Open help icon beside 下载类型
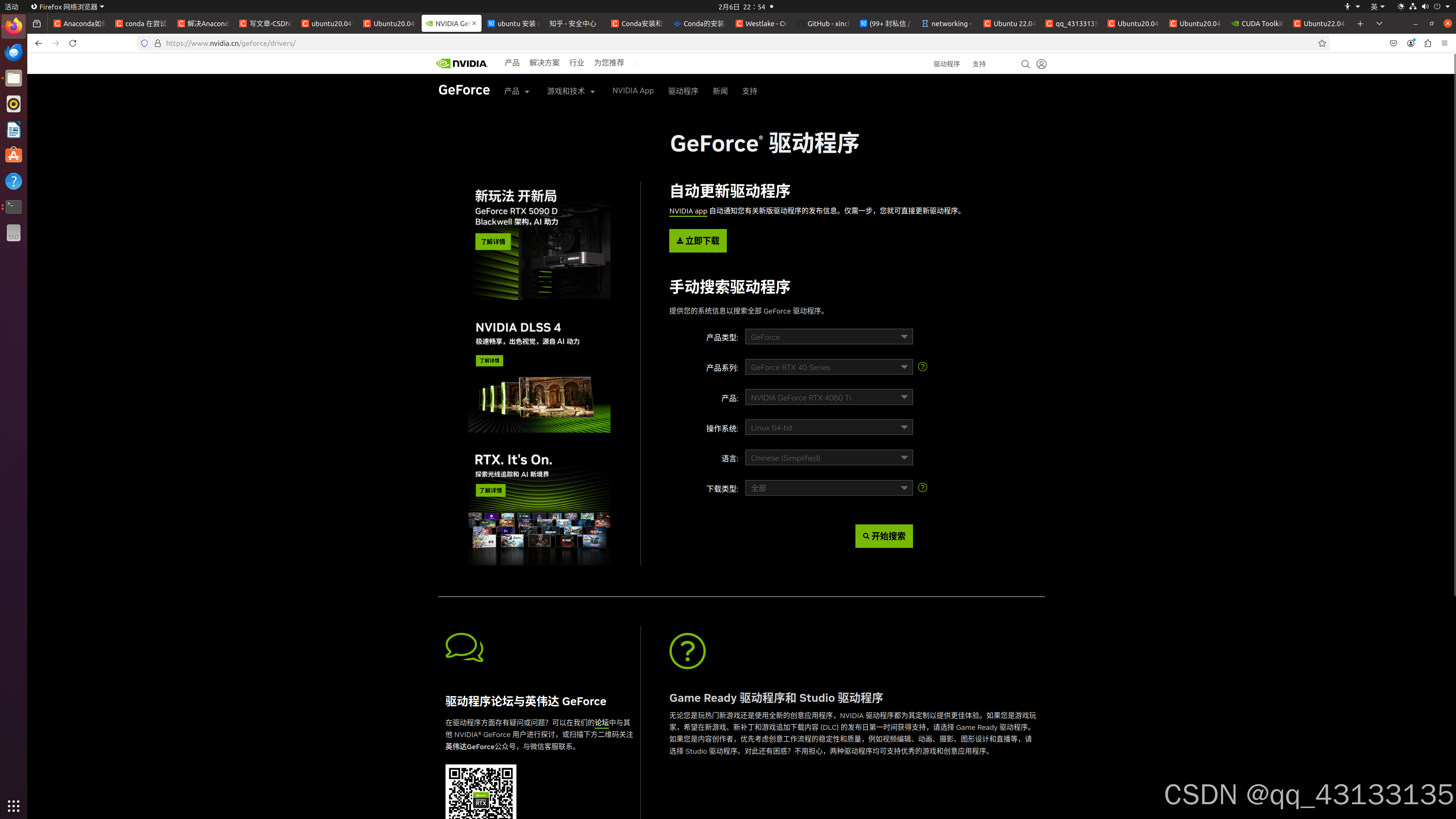 pos(923,487)
